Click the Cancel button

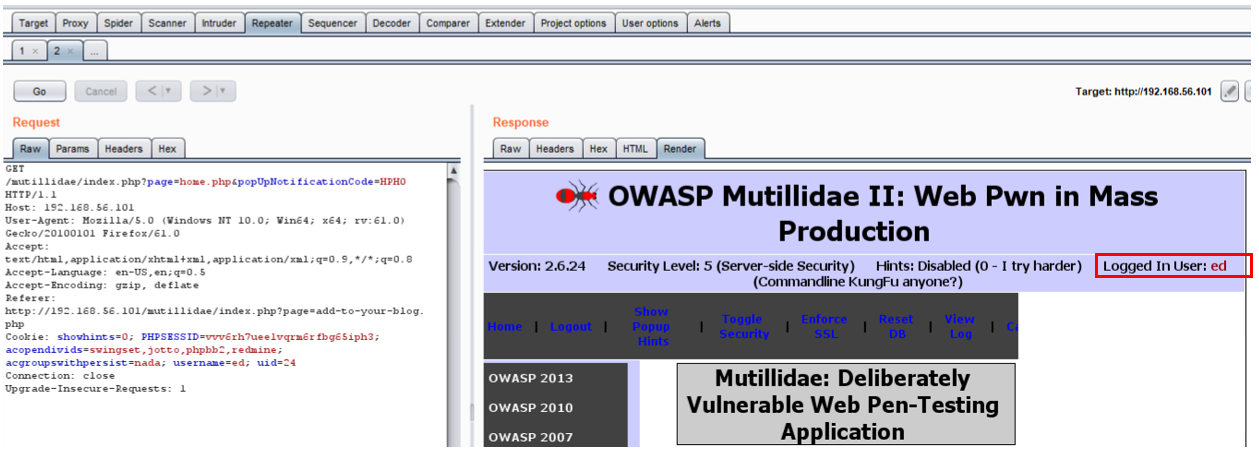[x=101, y=91]
